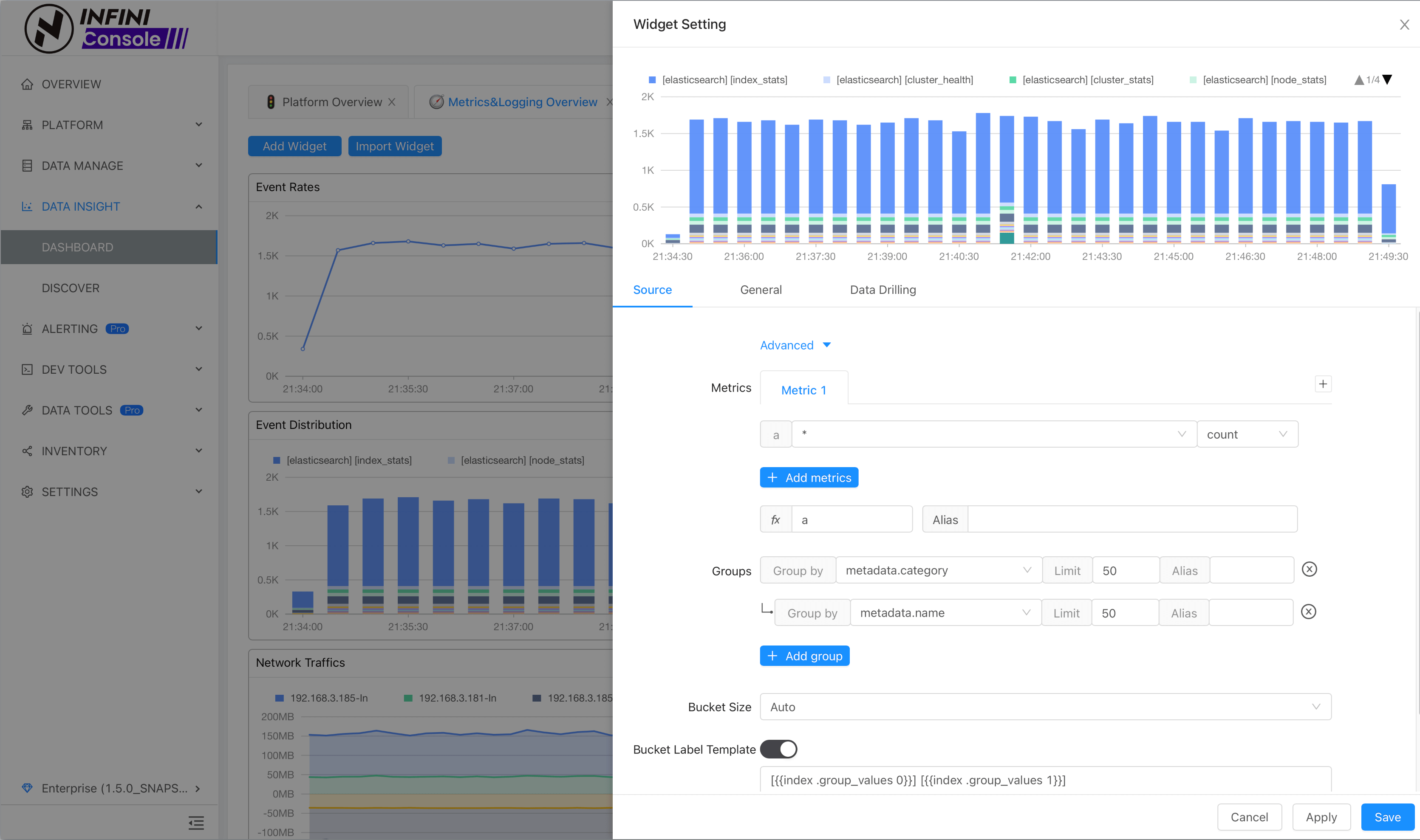Toggle node_stats legend in Event Distribution chart
Viewport: 1420px width, 840px height.
click(516, 460)
